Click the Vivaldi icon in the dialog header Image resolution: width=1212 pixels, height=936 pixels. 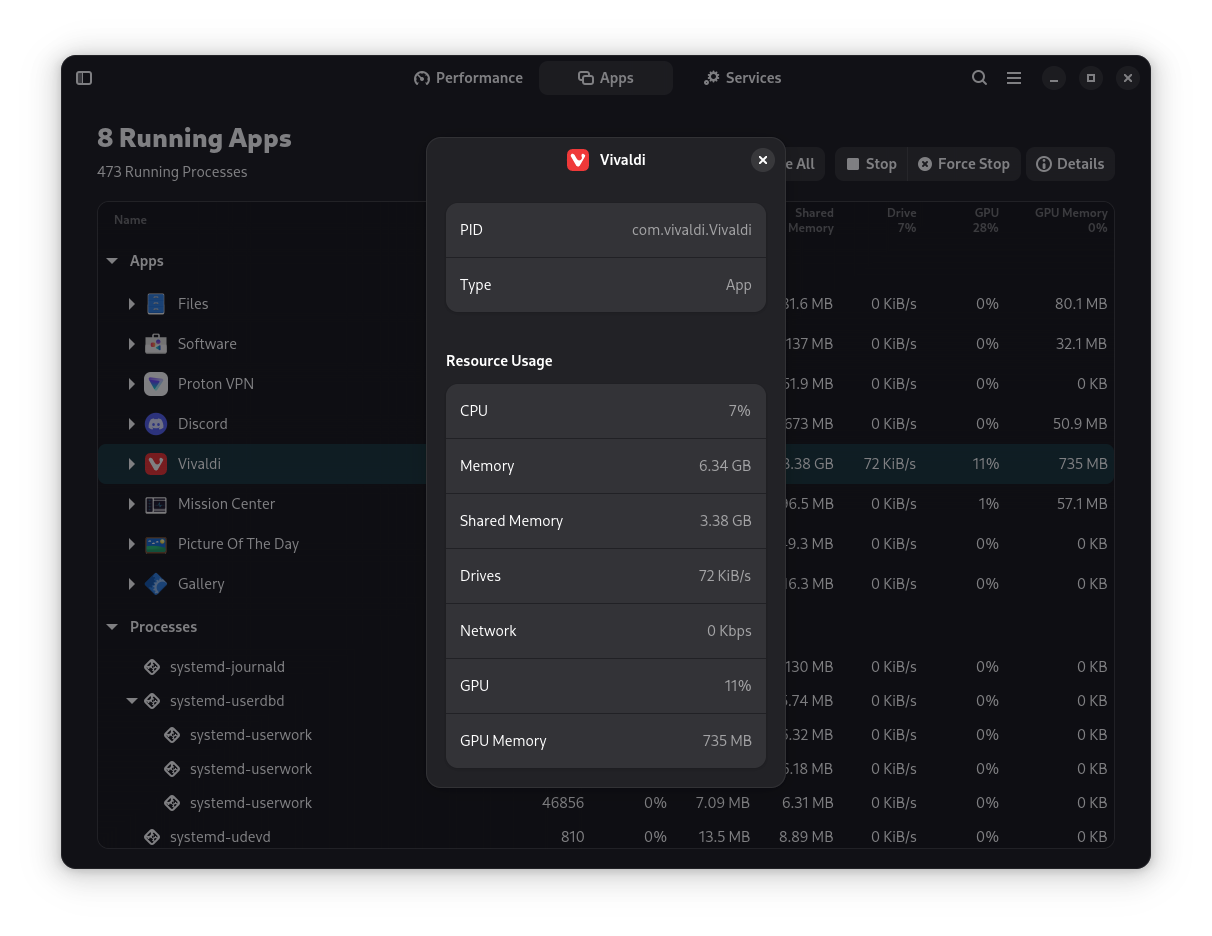click(577, 159)
